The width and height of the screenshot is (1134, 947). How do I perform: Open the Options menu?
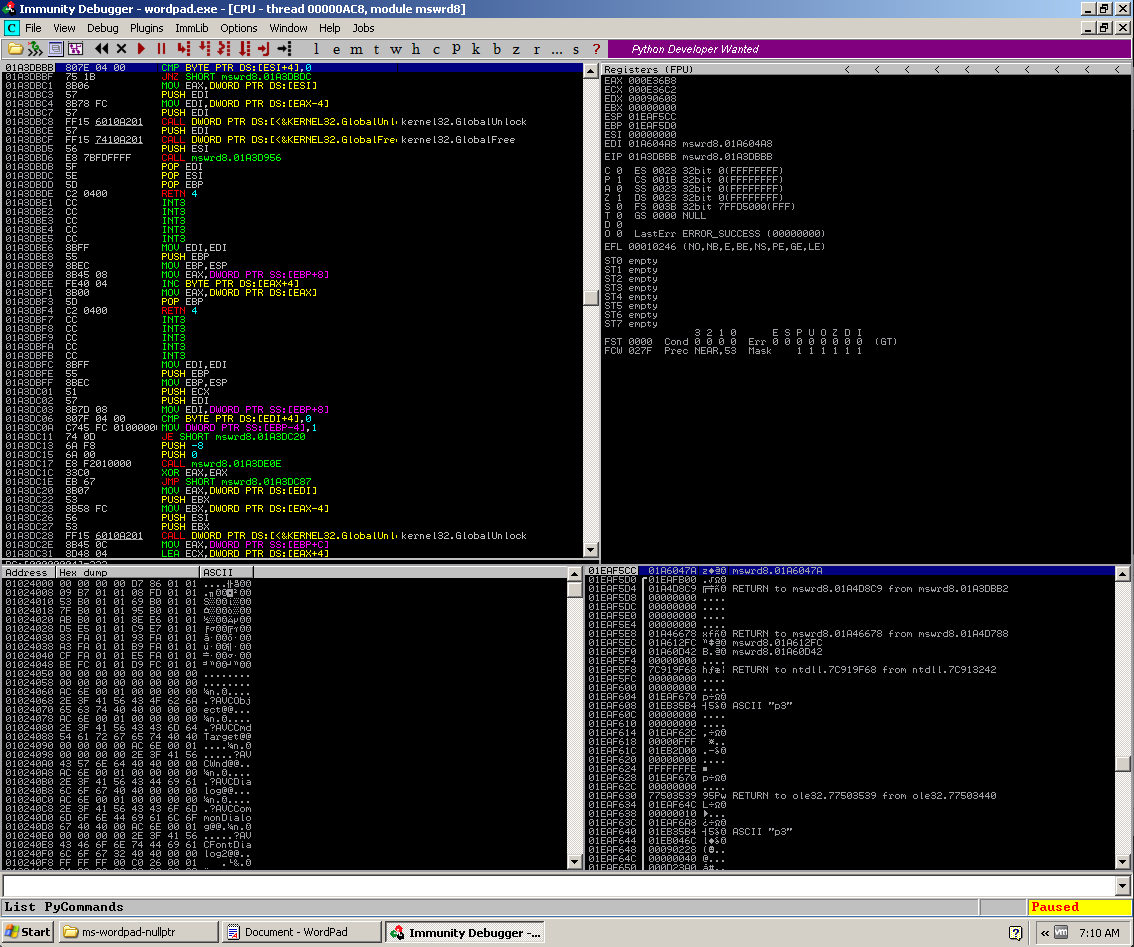[x=239, y=28]
